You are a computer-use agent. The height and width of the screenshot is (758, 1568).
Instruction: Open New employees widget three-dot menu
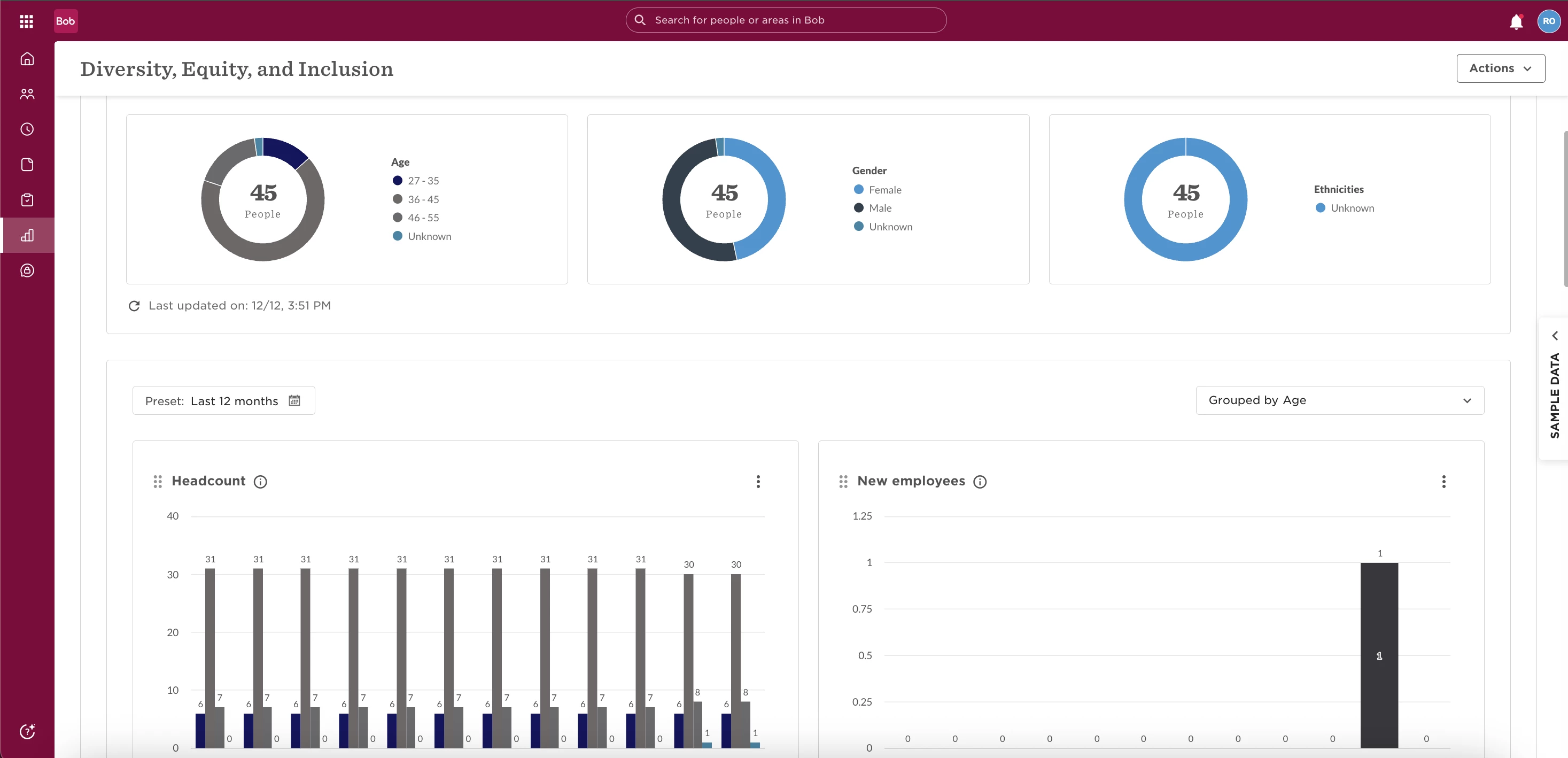(x=1443, y=482)
